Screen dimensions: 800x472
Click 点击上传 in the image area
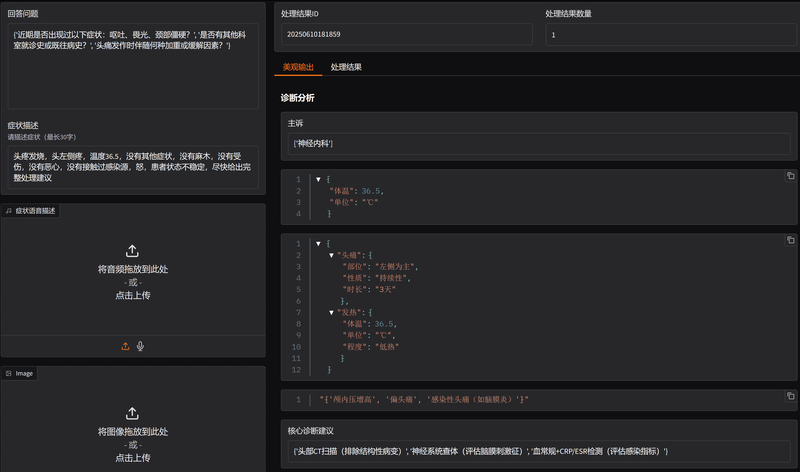(133, 458)
